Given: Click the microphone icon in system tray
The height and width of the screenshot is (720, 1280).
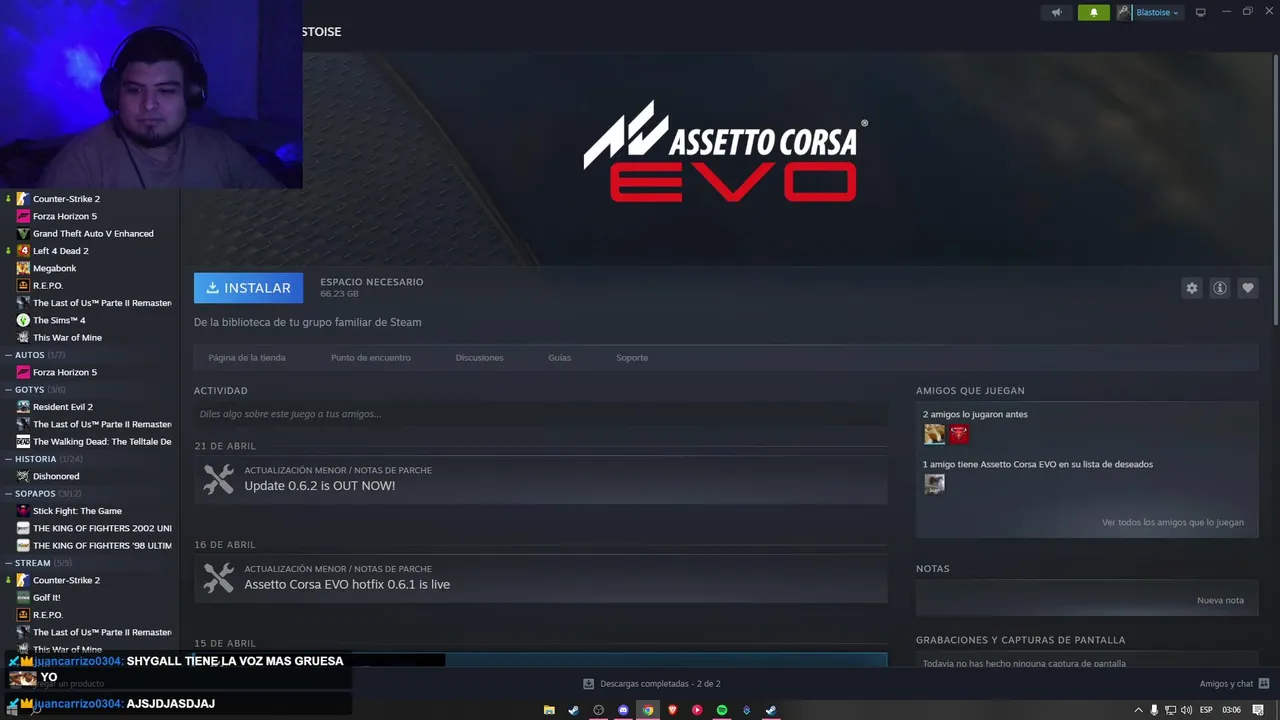Looking at the screenshot, I should pyautogui.click(x=1154, y=710).
